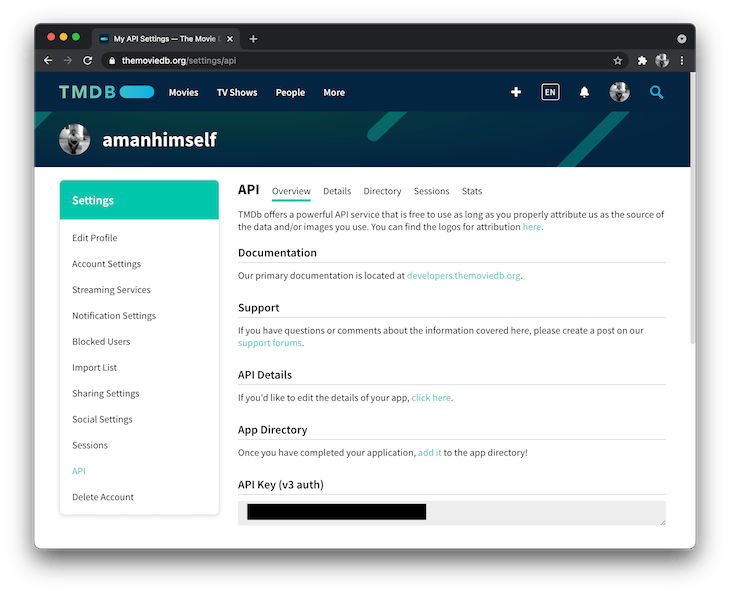Click the search magnifier icon
The height and width of the screenshot is (594, 730).
(656, 92)
